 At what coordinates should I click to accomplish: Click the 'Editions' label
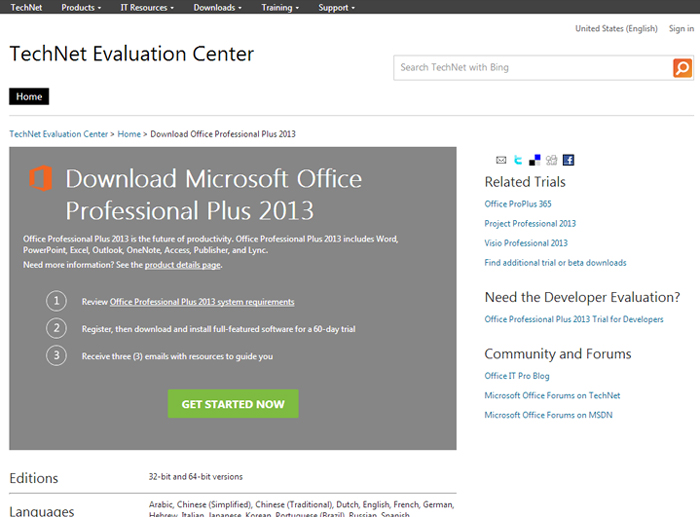click(x=34, y=478)
